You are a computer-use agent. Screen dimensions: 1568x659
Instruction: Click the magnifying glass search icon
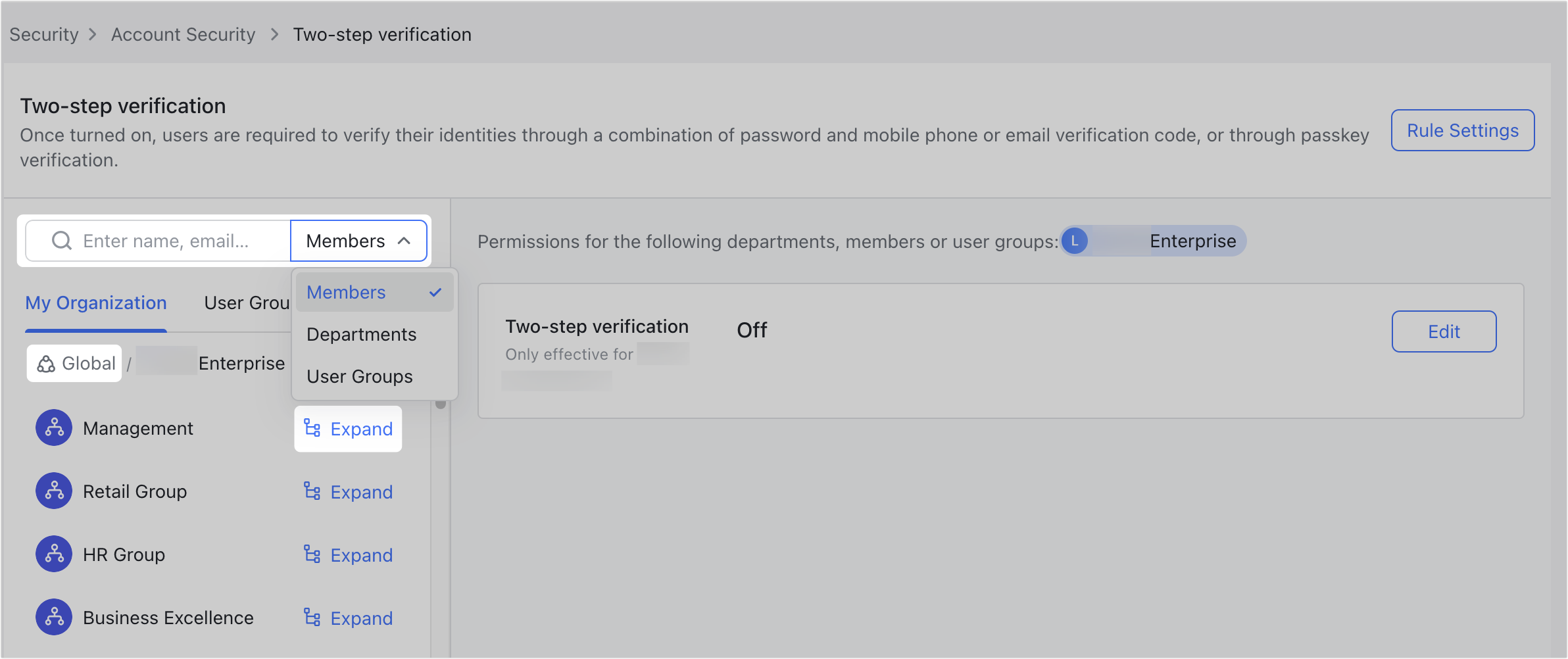point(61,241)
